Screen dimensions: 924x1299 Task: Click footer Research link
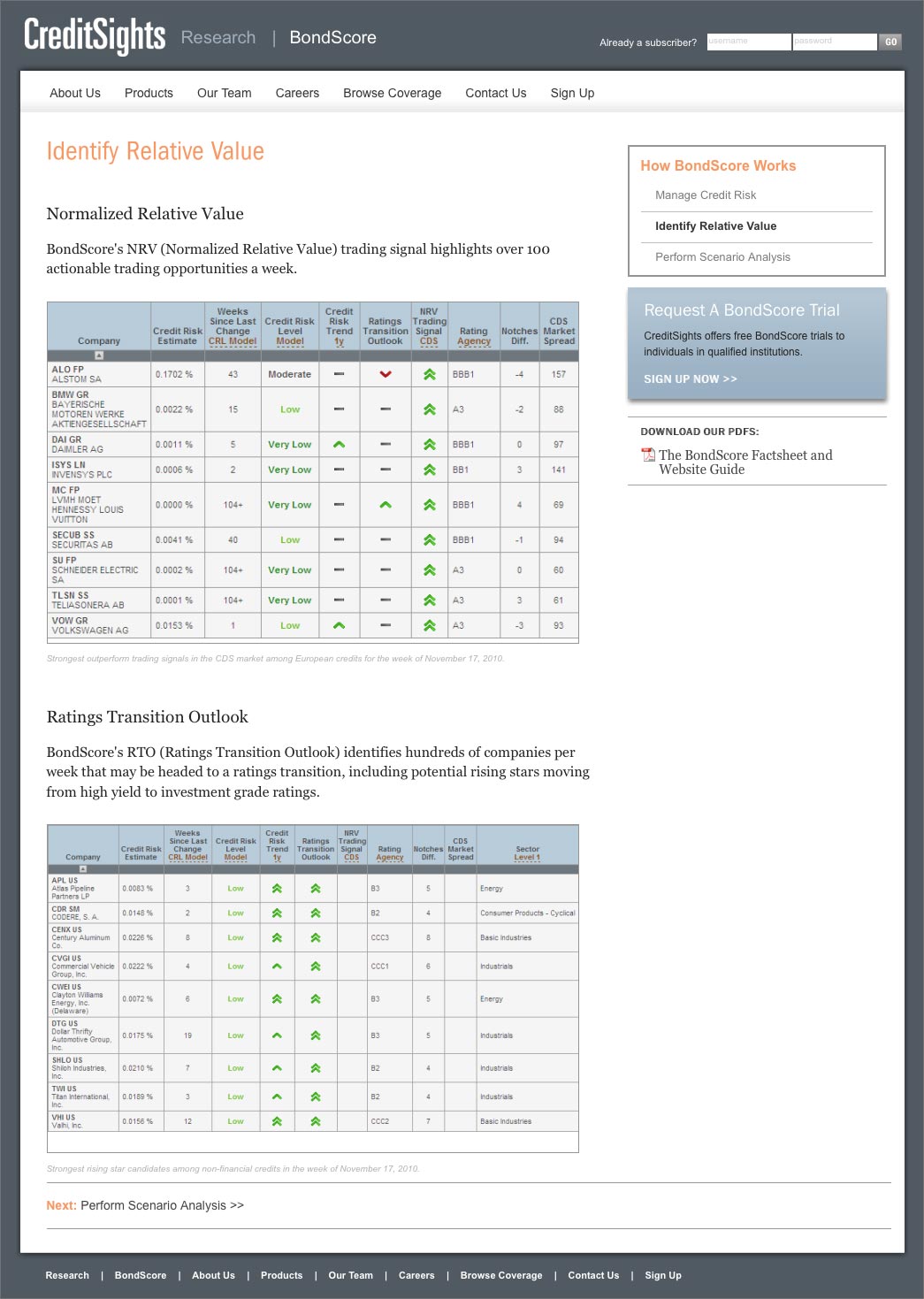click(x=67, y=1275)
